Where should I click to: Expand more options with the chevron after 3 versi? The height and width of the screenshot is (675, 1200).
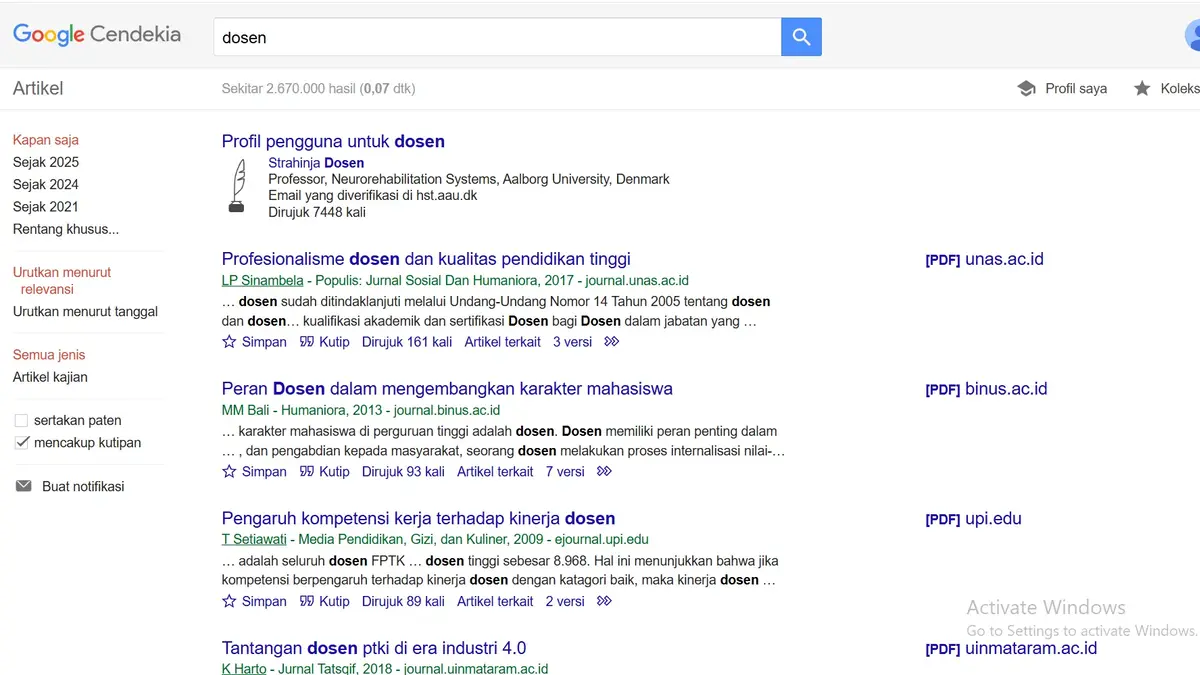coord(611,341)
